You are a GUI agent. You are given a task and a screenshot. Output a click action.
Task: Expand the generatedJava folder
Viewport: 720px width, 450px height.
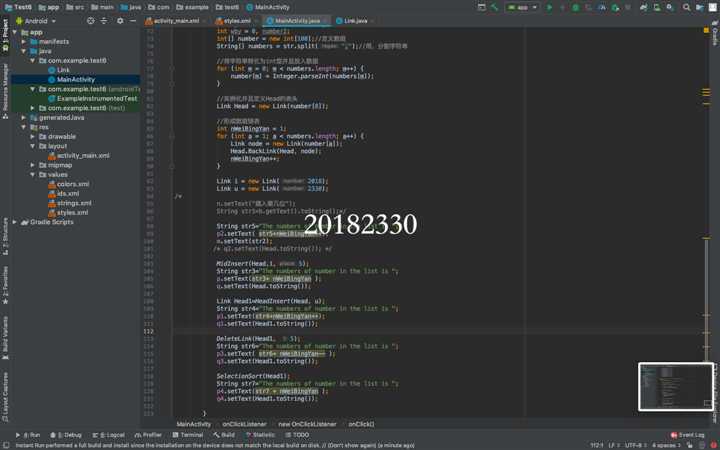24,118
